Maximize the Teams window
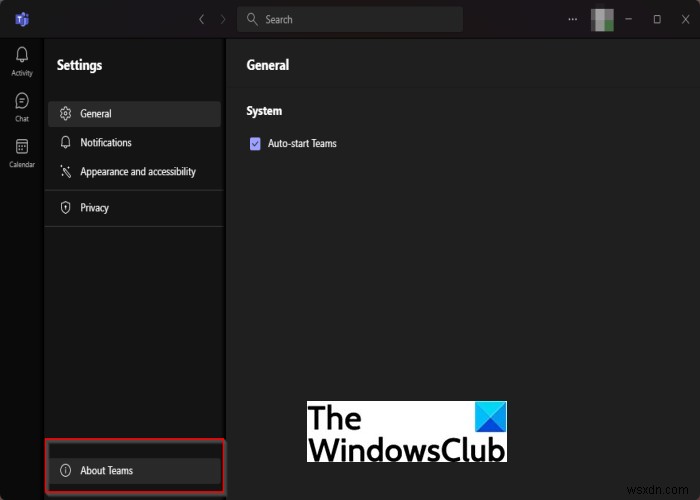The image size is (700, 500). click(x=657, y=19)
